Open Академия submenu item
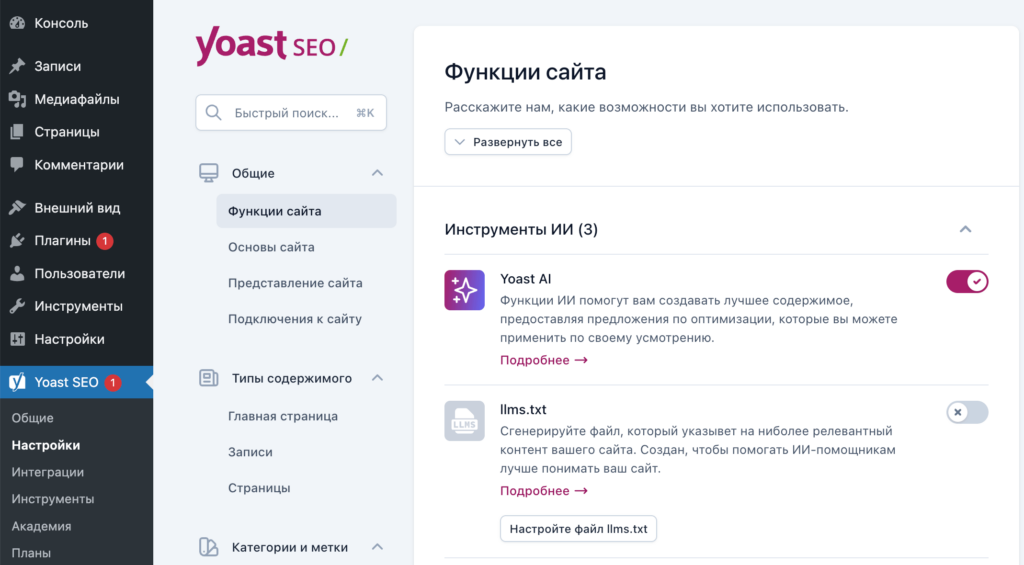The image size is (1024, 565). [41, 526]
